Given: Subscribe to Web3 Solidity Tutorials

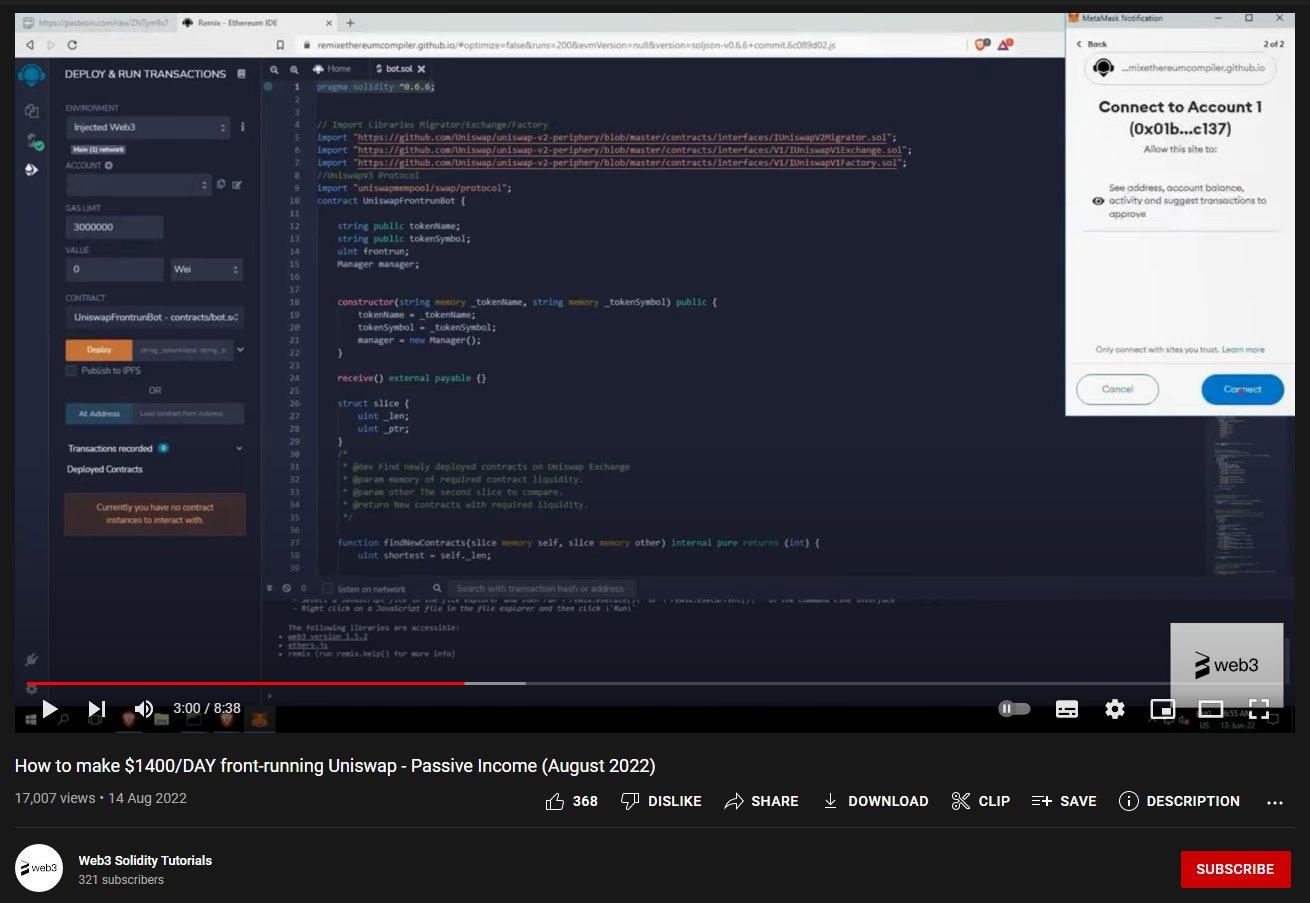Looking at the screenshot, I should click(x=1235, y=869).
